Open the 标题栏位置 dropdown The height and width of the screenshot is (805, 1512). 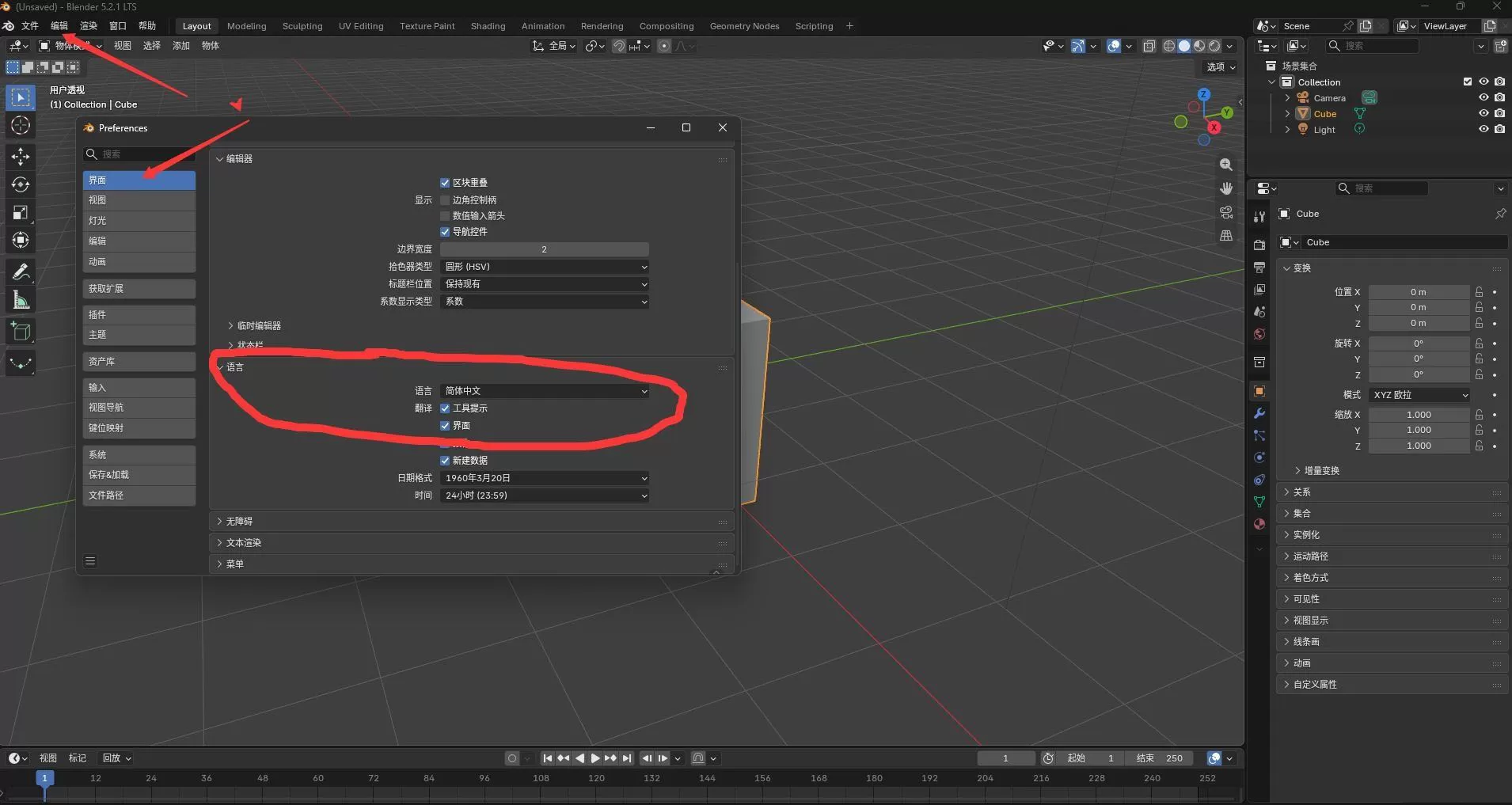(545, 284)
